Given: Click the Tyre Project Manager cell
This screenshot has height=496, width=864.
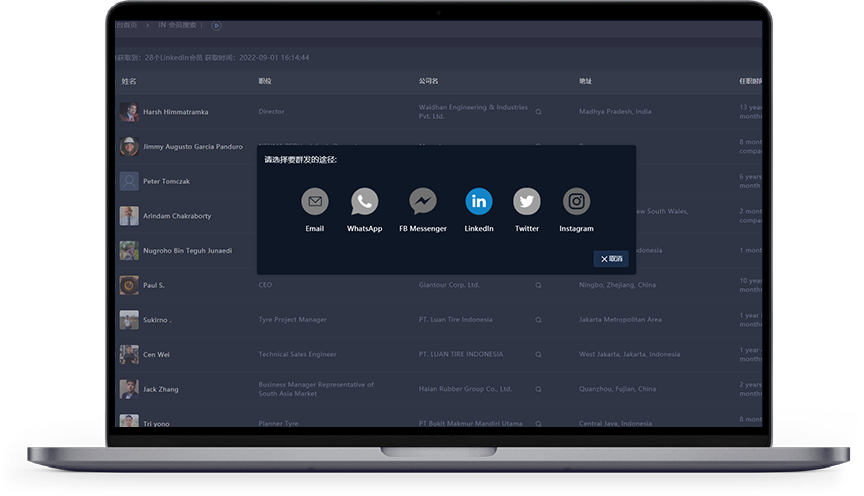Looking at the screenshot, I should point(293,320).
